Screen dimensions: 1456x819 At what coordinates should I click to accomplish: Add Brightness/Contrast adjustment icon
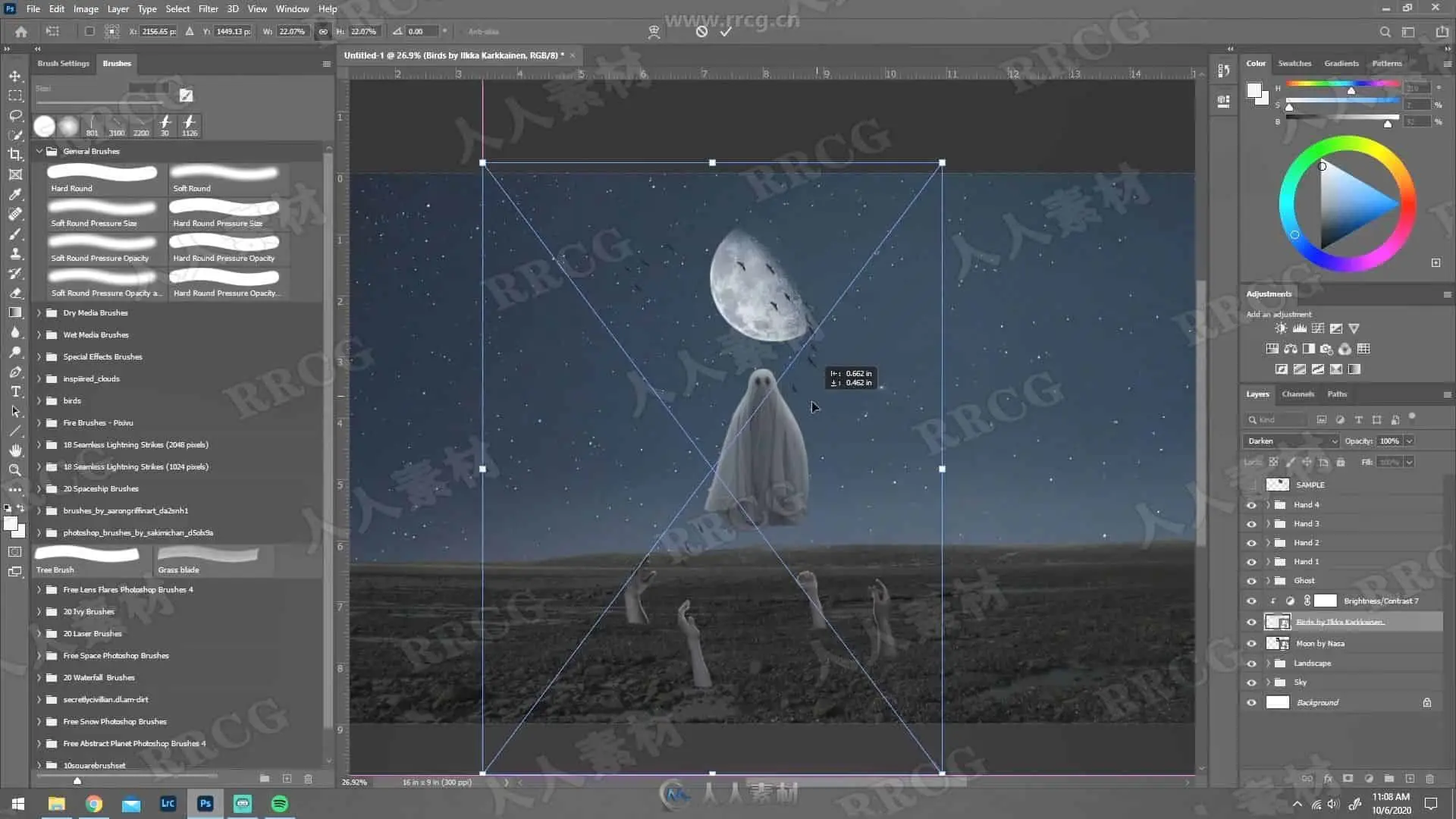[x=1281, y=328]
